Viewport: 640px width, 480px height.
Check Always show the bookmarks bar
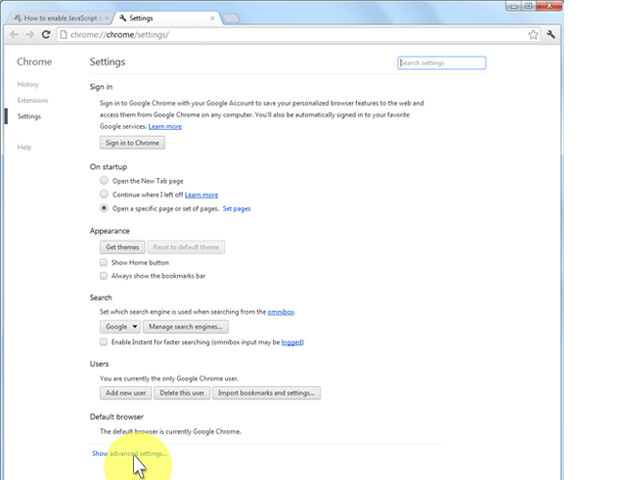tap(104, 275)
